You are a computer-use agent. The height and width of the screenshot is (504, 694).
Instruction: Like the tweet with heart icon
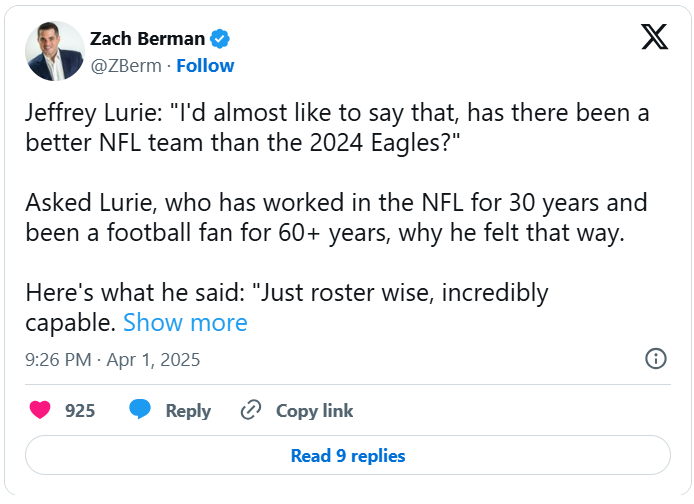tap(40, 410)
